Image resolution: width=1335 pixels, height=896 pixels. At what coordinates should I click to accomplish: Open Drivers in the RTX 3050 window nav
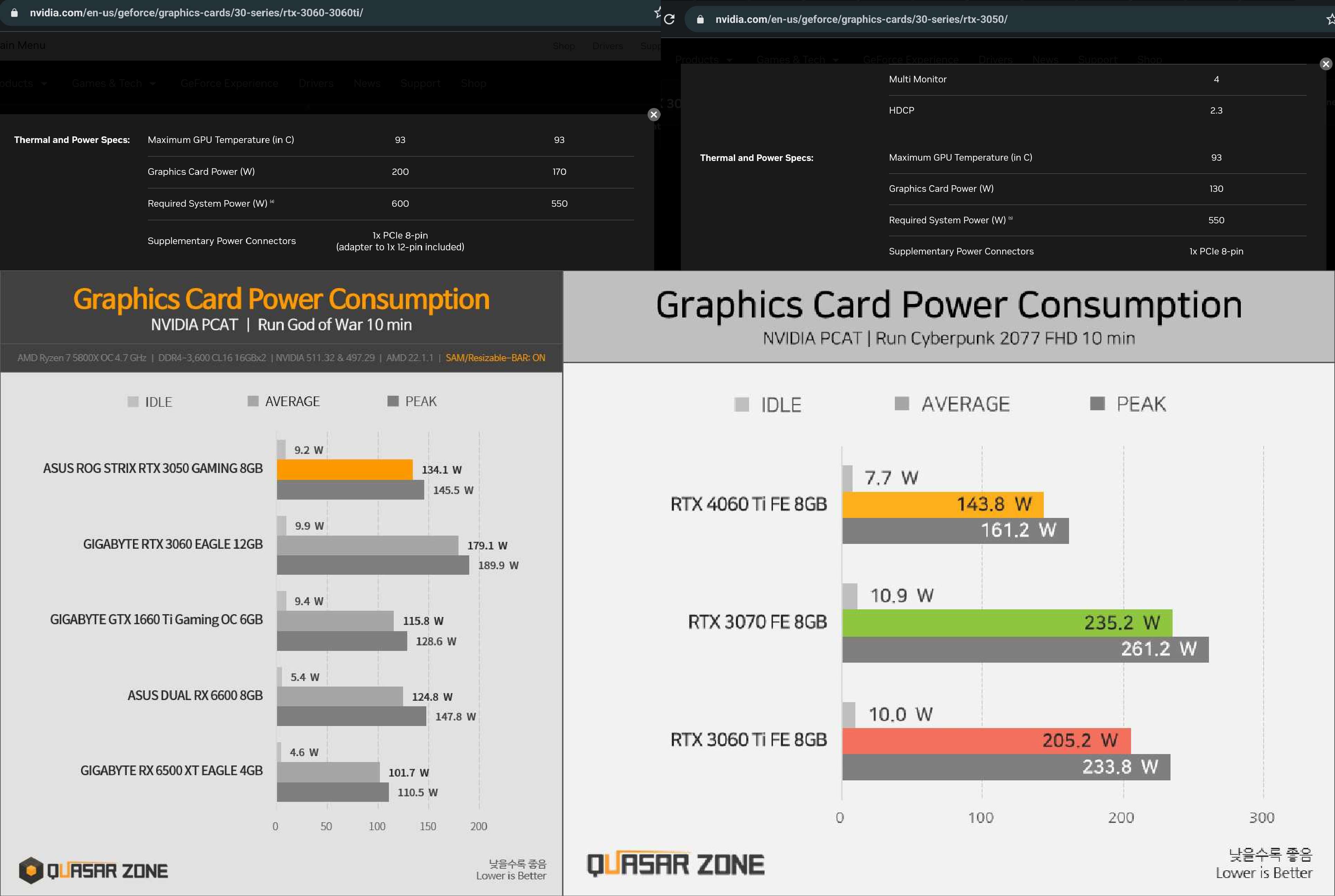995,60
